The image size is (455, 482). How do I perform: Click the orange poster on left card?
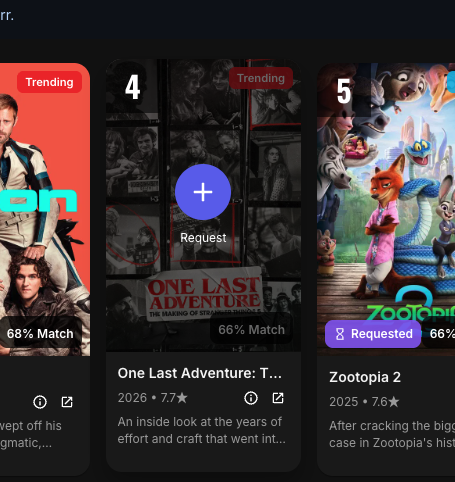[x=45, y=209]
